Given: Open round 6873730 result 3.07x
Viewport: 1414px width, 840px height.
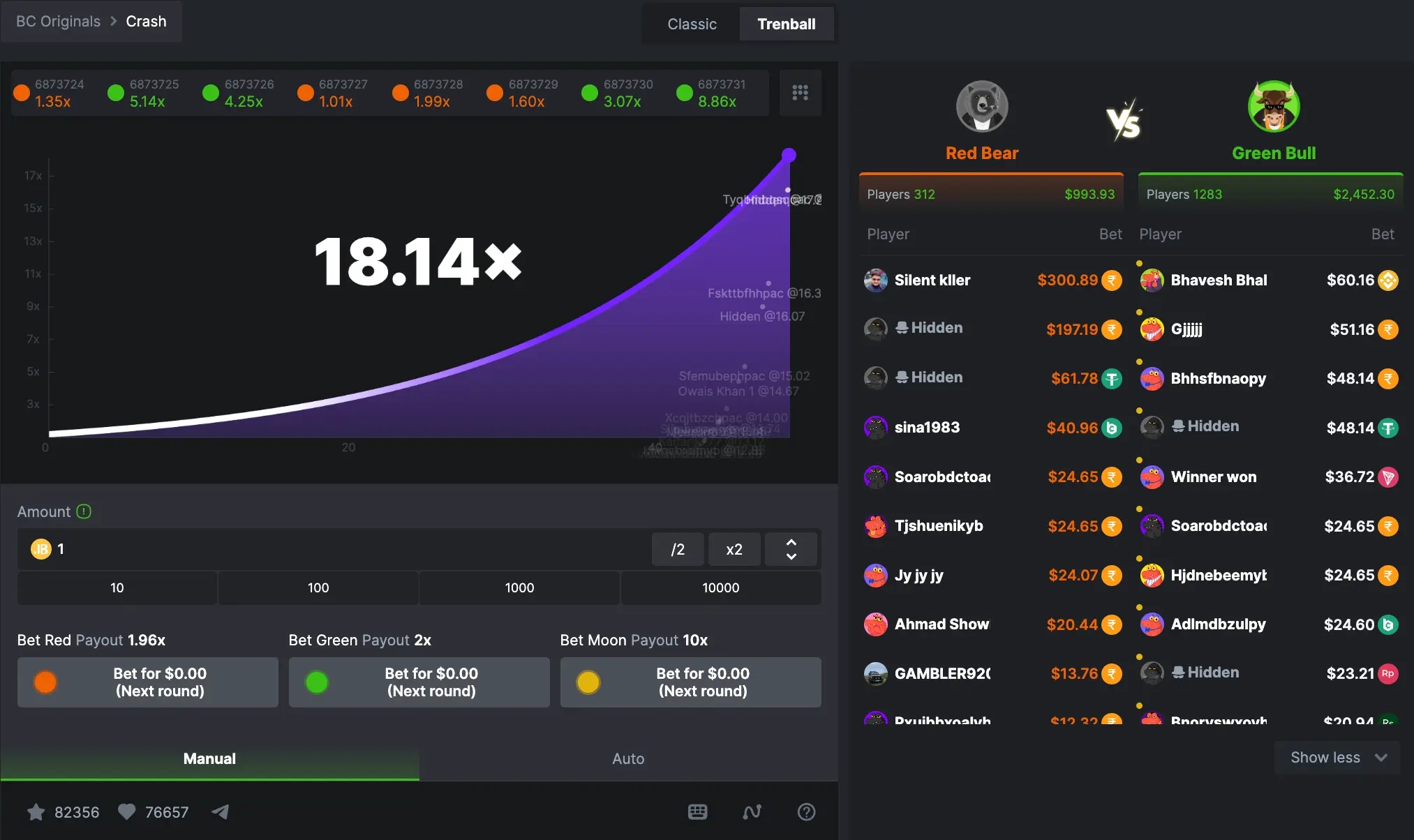Looking at the screenshot, I should [x=618, y=93].
